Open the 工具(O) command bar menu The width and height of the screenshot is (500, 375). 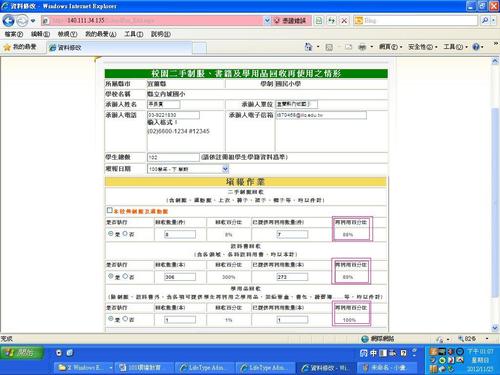[x=455, y=47]
